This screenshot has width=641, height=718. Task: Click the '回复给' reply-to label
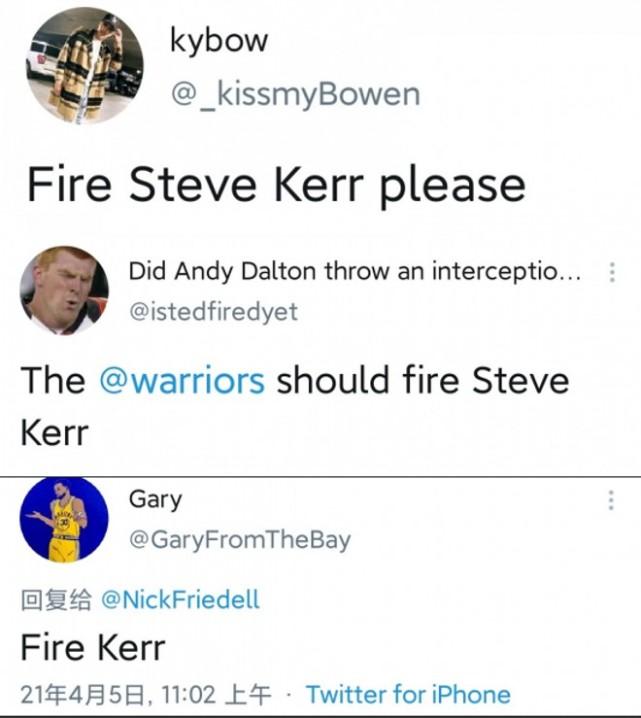56,599
